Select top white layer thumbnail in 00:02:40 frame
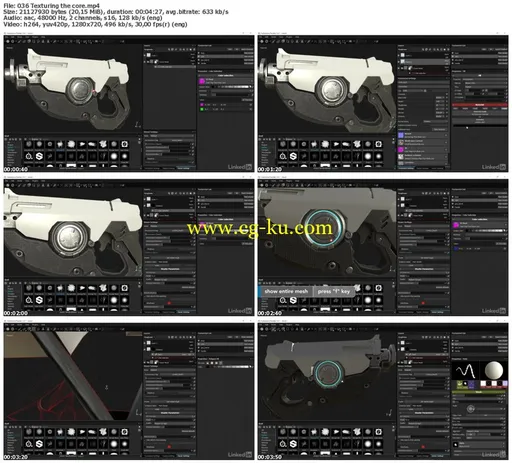The width and height of the screenshot is (512, 463). point(403,199)
